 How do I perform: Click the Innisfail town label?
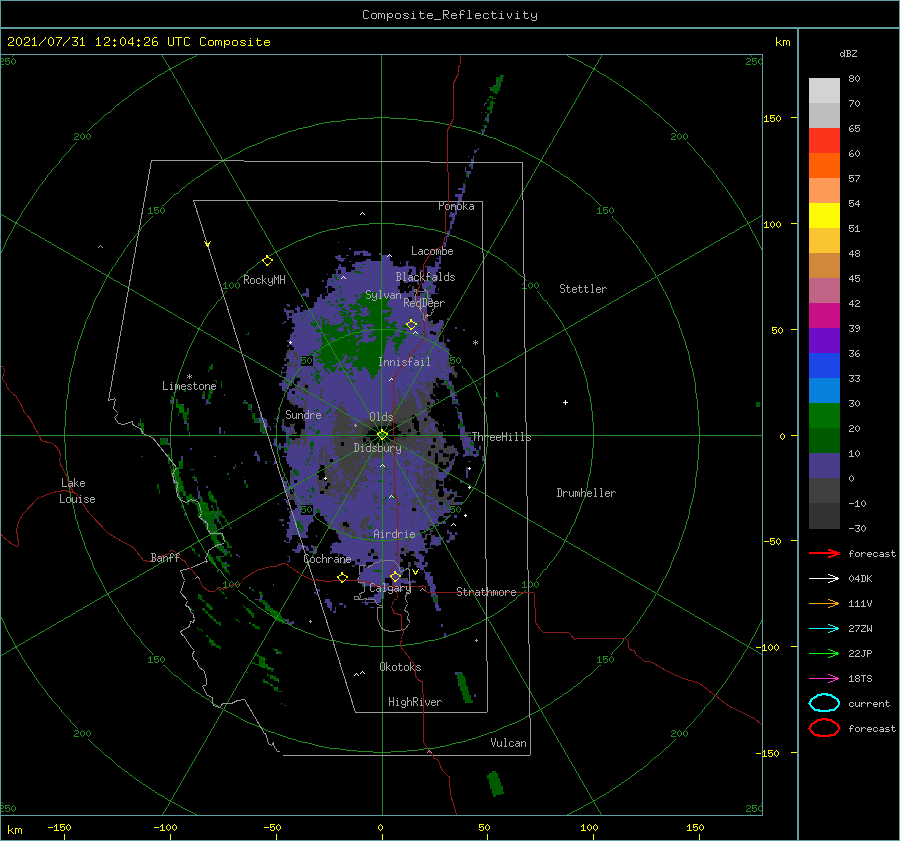pyautogui.click(x=404, y=362)
